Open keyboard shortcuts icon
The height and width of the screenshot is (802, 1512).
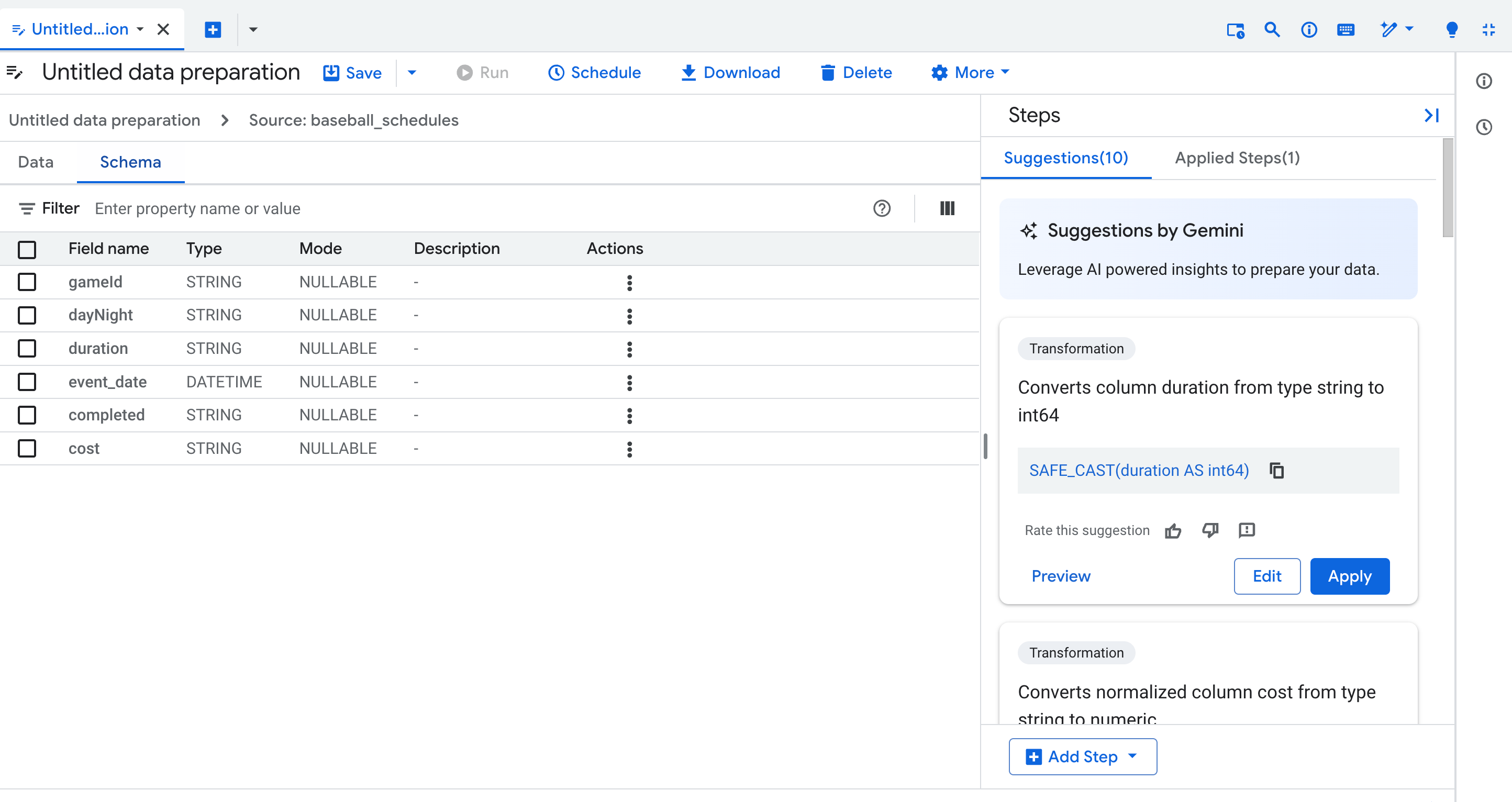(1346, 29)
